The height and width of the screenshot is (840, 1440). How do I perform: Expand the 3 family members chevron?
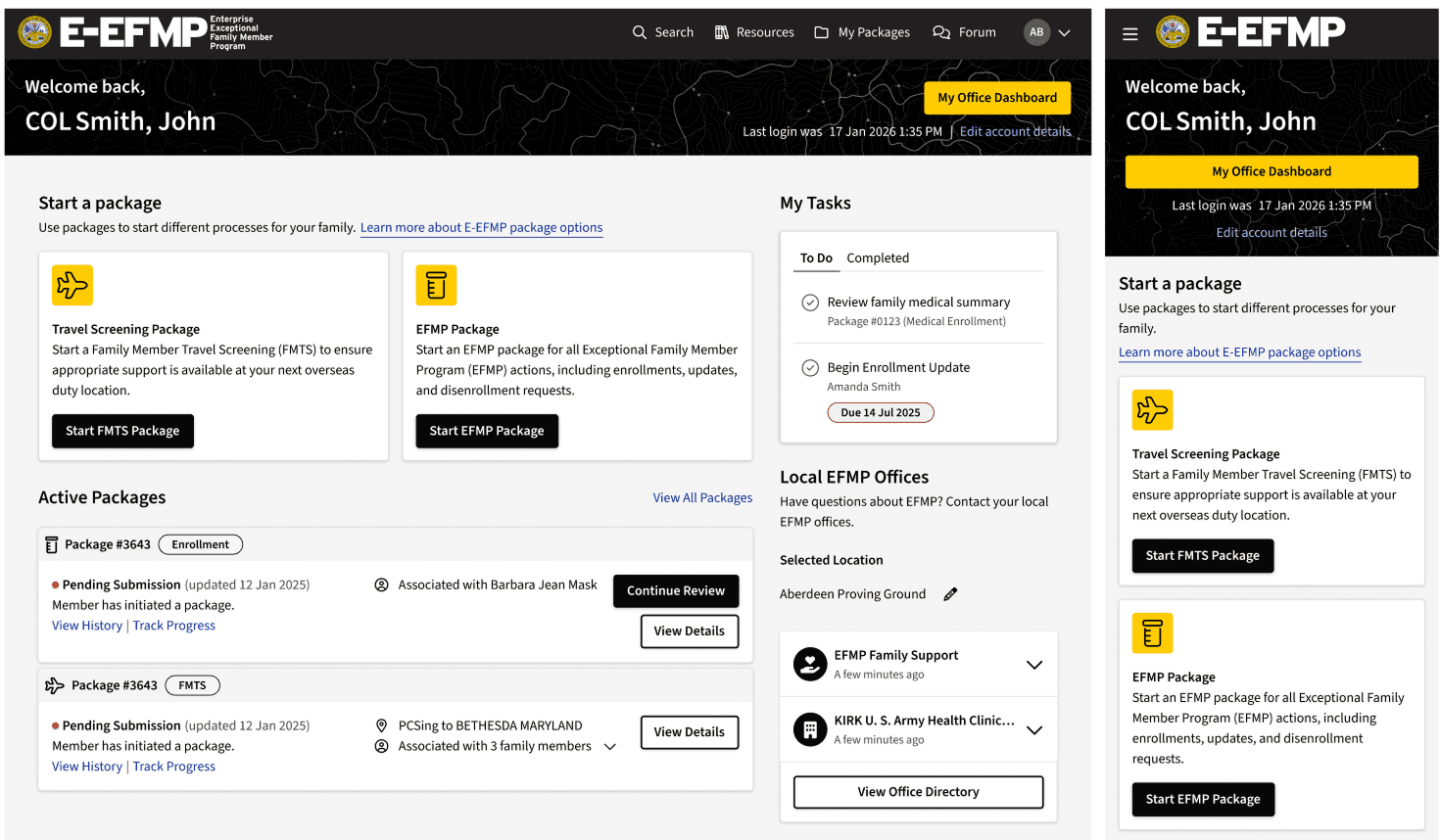coord(610,747)
